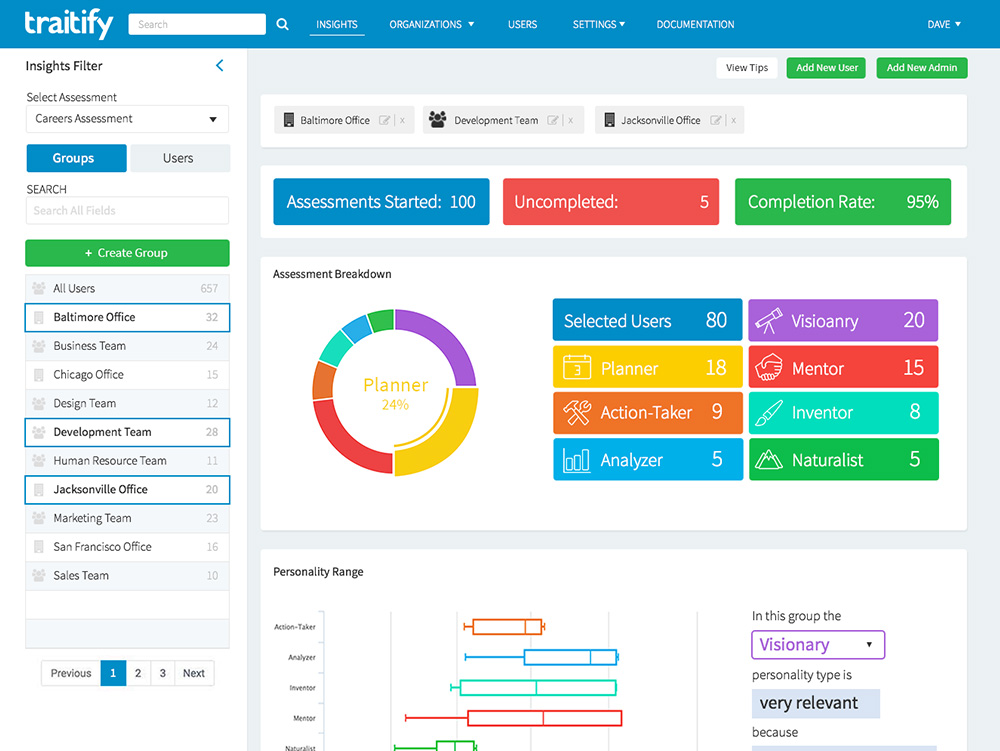Screen dimensions: 1000x751
Task: Switch filter to Users toggle
Action: pos(178,158)
